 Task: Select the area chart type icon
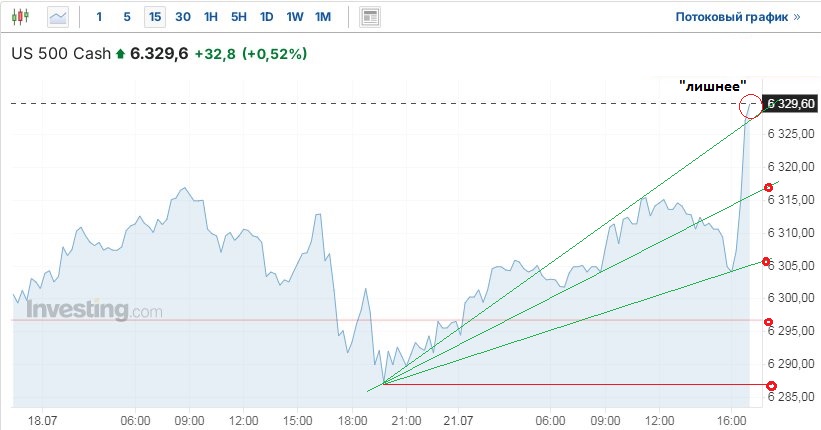tap(58, 17)
